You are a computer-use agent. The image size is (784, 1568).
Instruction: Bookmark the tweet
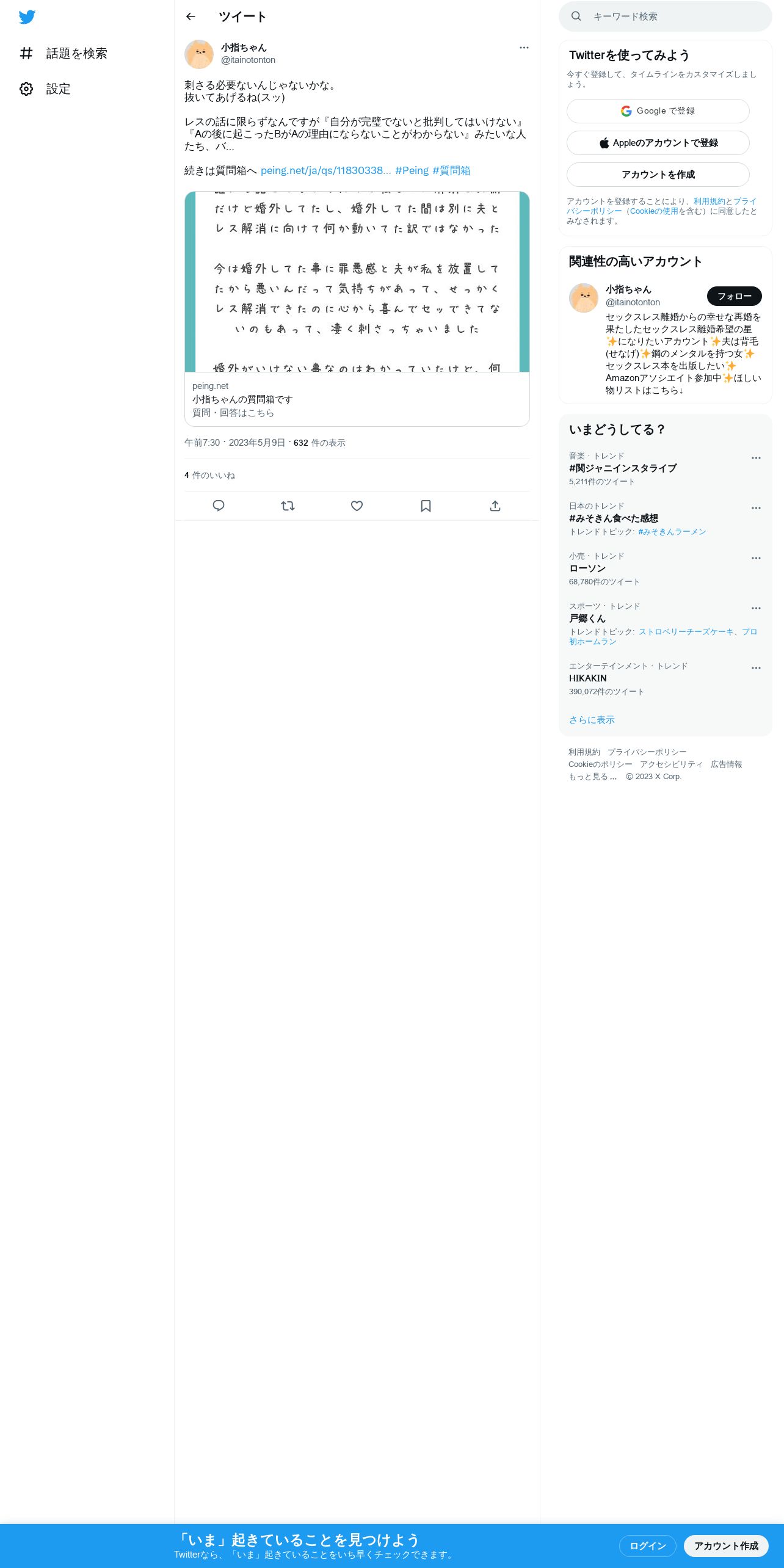click(x=426, y=506)
